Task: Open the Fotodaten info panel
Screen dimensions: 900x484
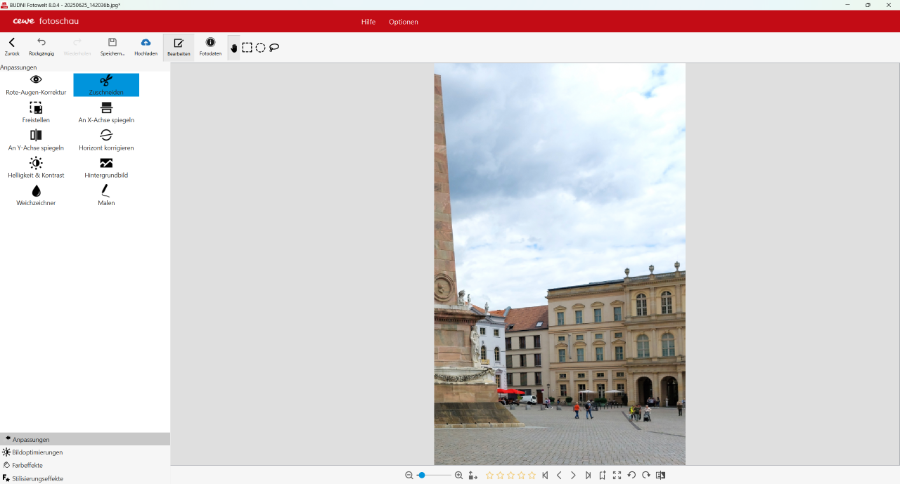Action: 210,47
